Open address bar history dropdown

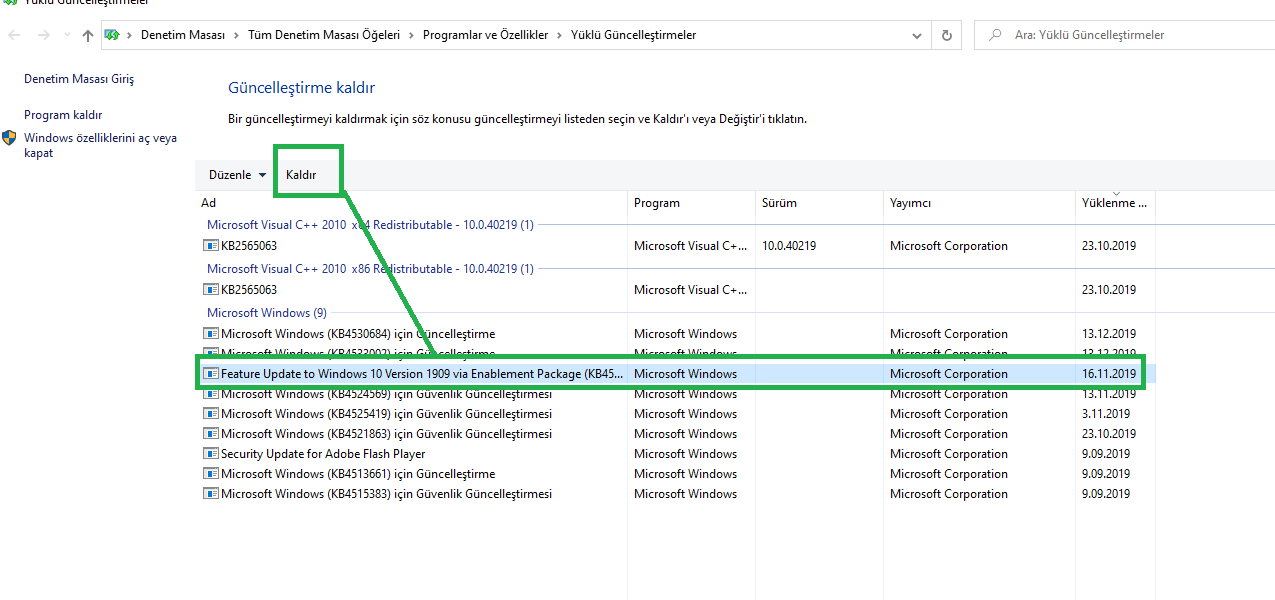tap(917, 35)
